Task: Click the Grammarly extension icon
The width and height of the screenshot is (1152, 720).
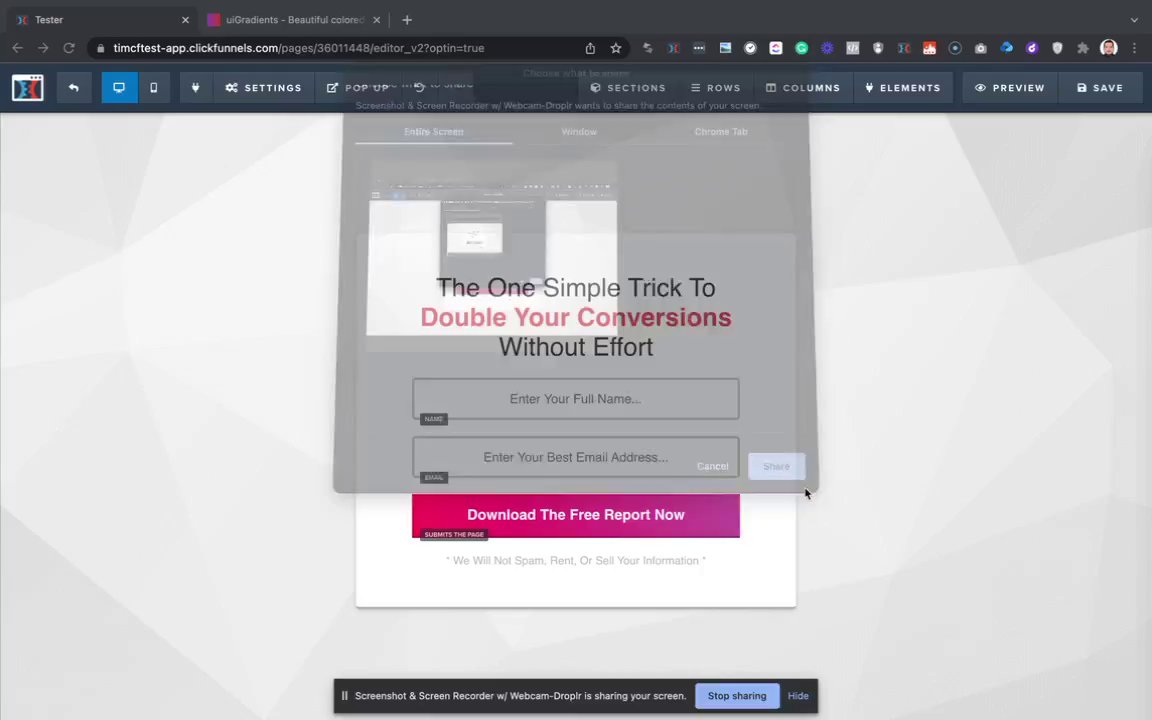Action: [802, 48]
